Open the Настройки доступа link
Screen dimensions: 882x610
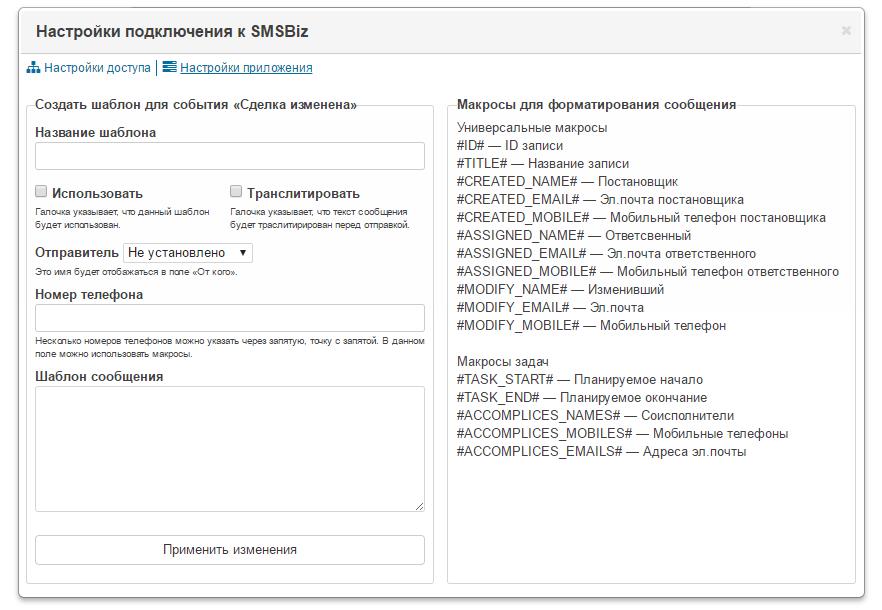click(x=97, y=68)
